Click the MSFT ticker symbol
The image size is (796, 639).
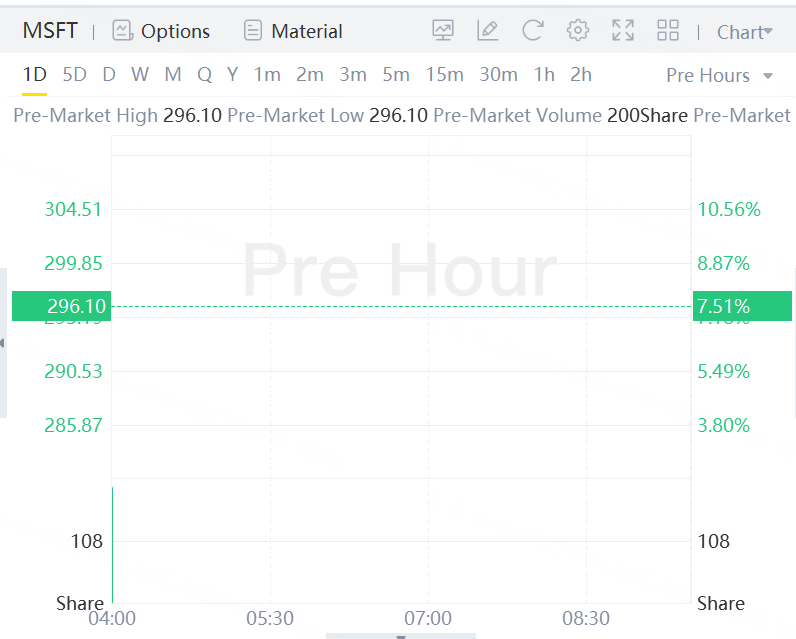(x=50, y=31)
